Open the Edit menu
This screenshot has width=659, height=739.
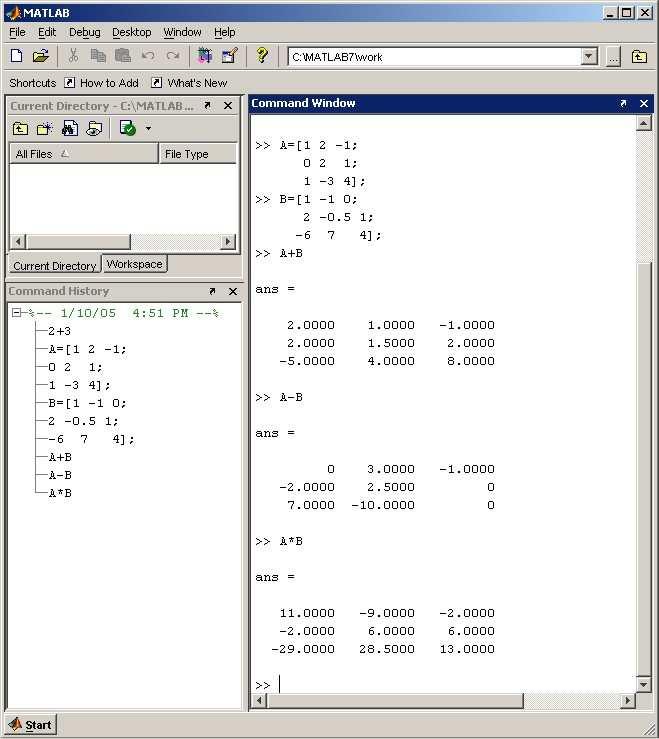(47, 32)
